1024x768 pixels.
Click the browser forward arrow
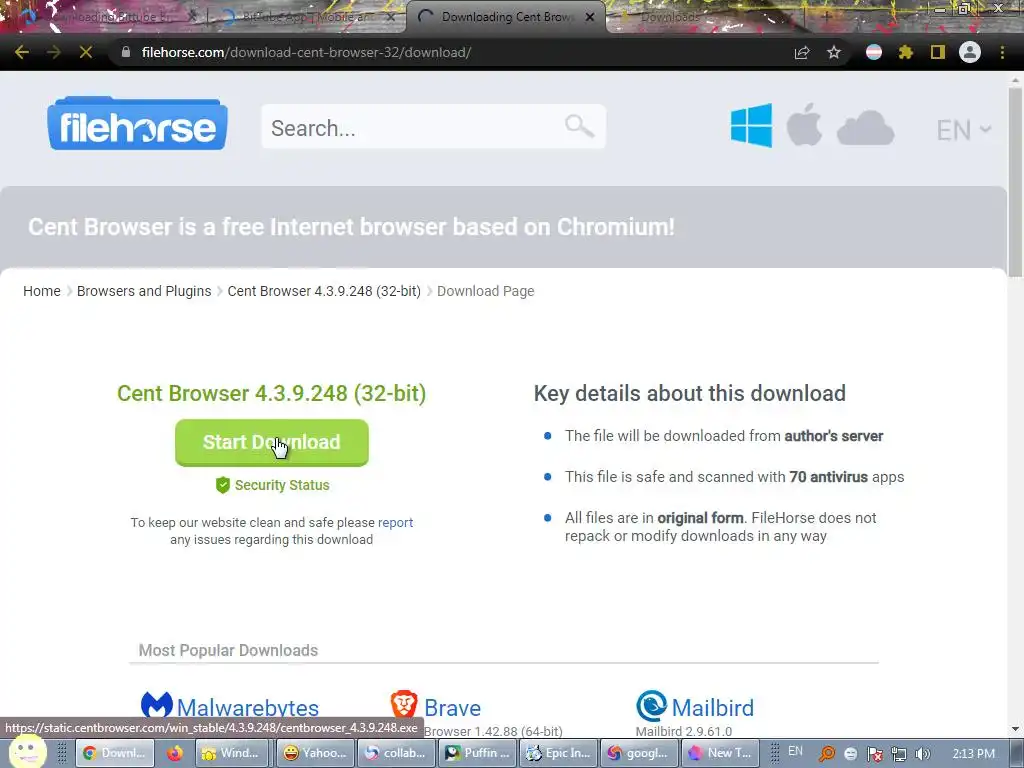54,52
